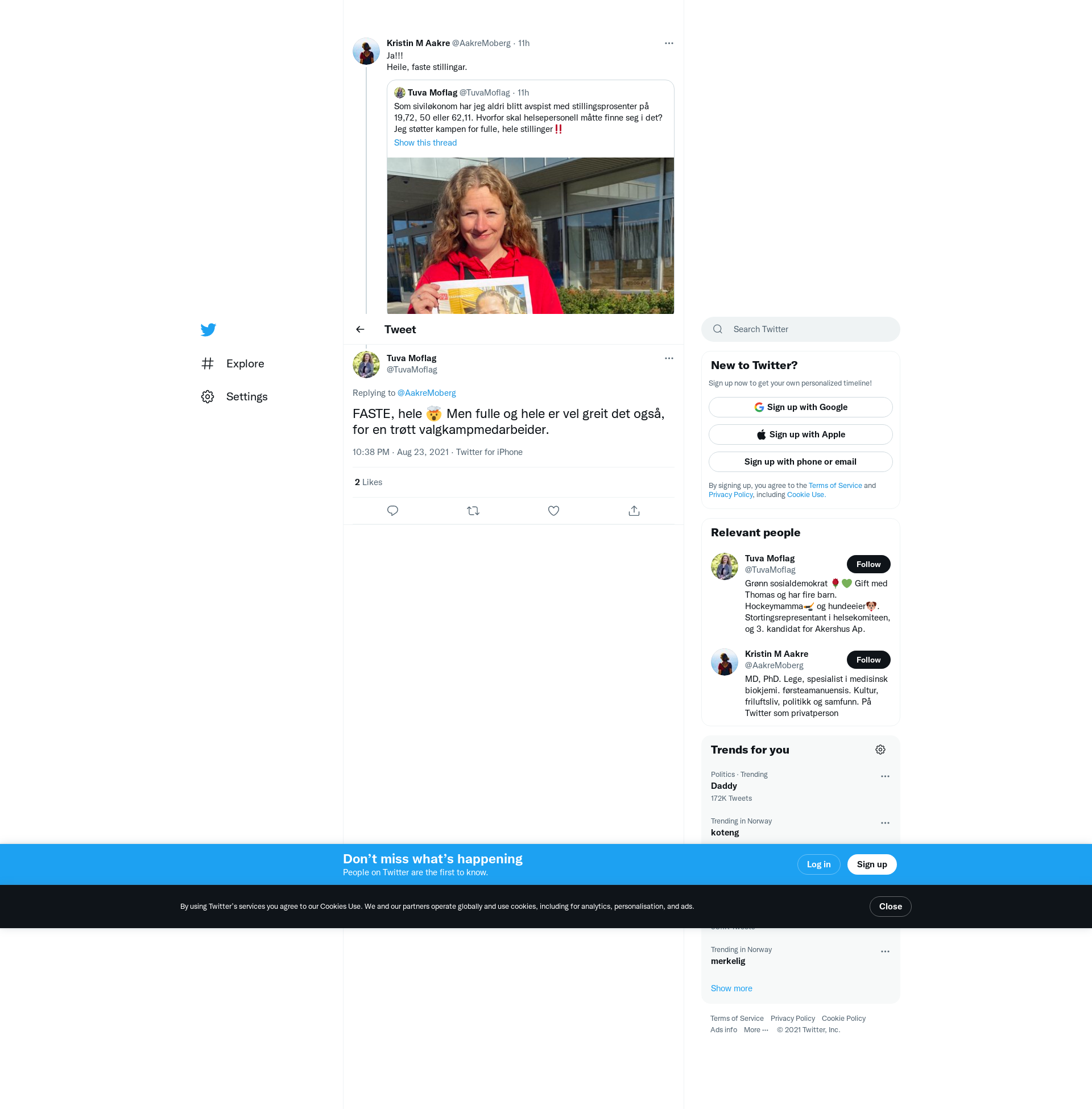Open Tuva Moflag name on main tweet
The width and height of the screenshot is (1092, 1109).
pos(411,359)
